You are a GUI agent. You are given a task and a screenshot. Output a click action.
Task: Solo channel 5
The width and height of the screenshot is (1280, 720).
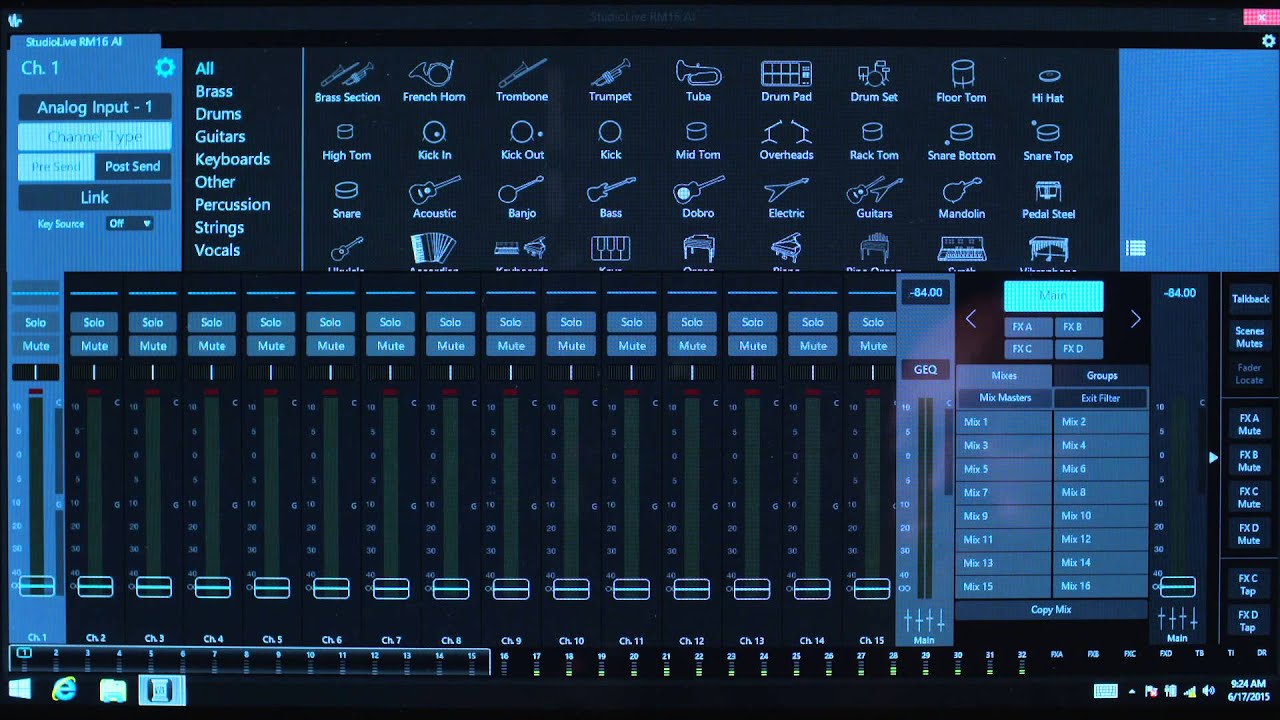point(271,322)
